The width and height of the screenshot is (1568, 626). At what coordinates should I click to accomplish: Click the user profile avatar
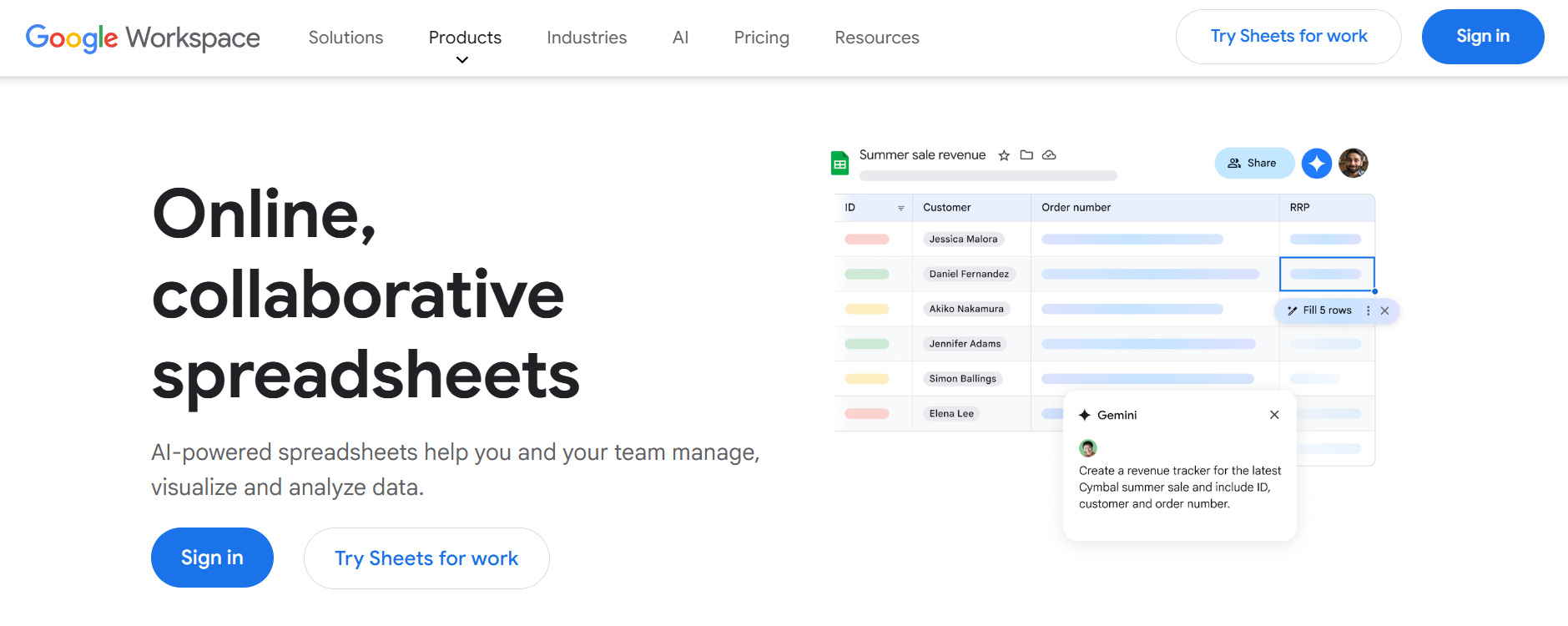tap(1354, 163)
